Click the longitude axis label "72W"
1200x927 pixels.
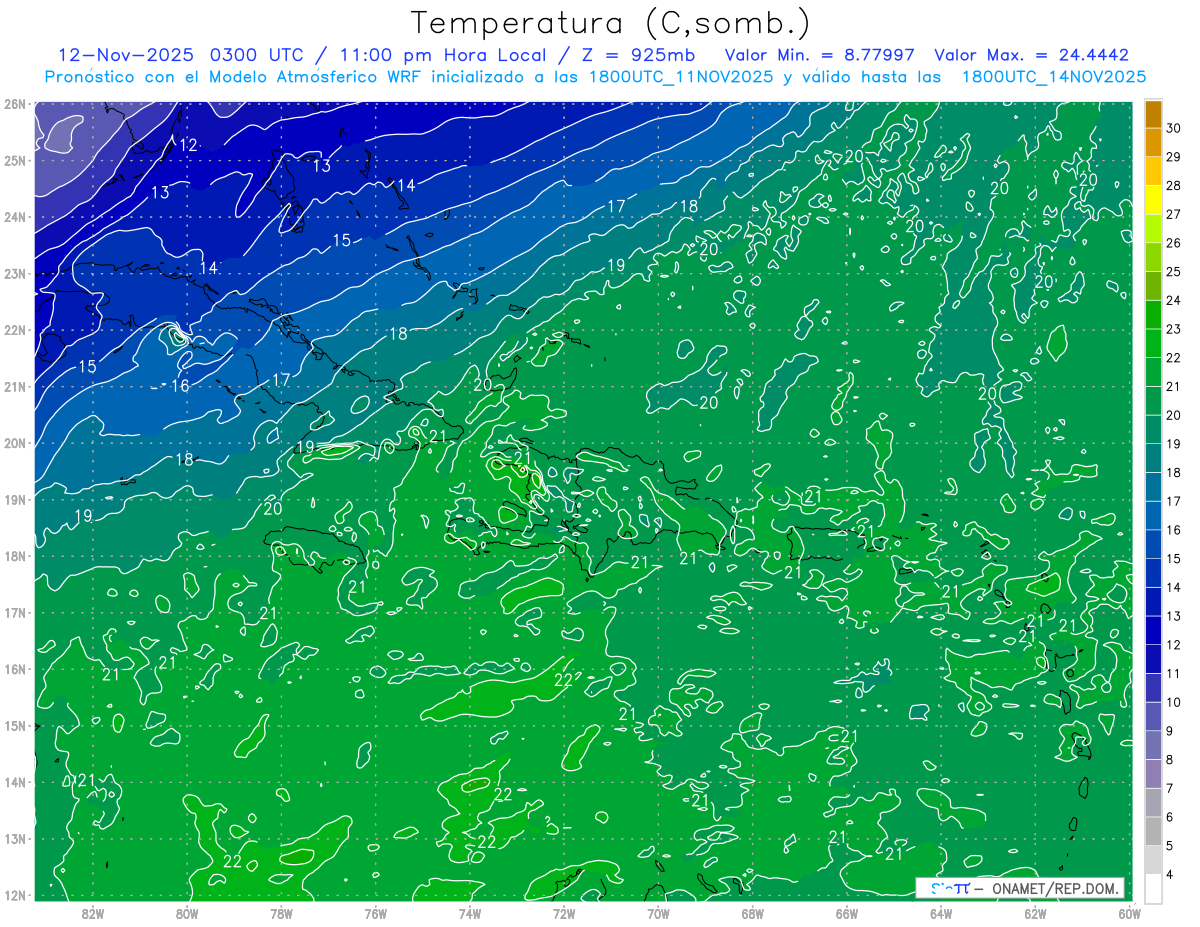564,913
